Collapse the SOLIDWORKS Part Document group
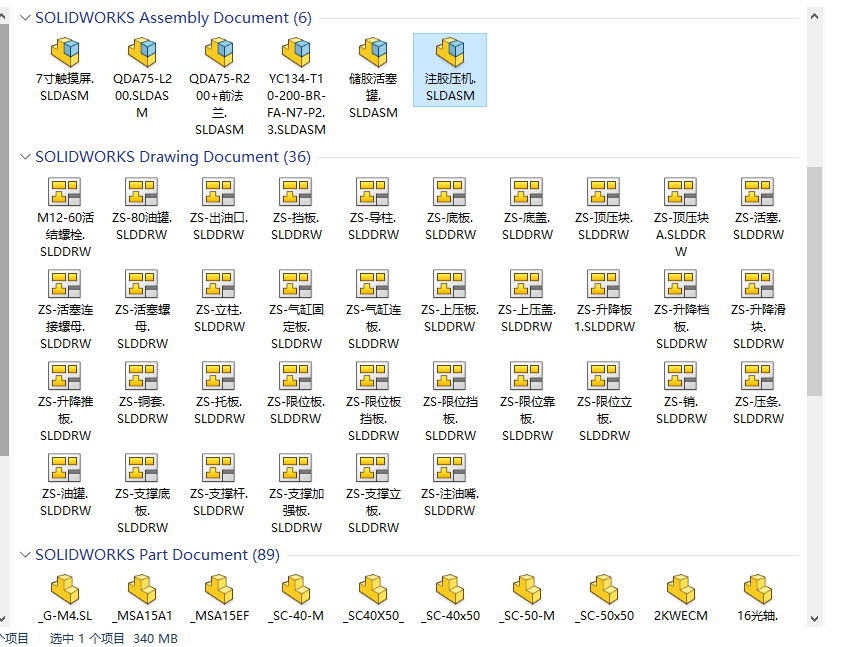The image size is (842, 647). (x=25, y=555)
